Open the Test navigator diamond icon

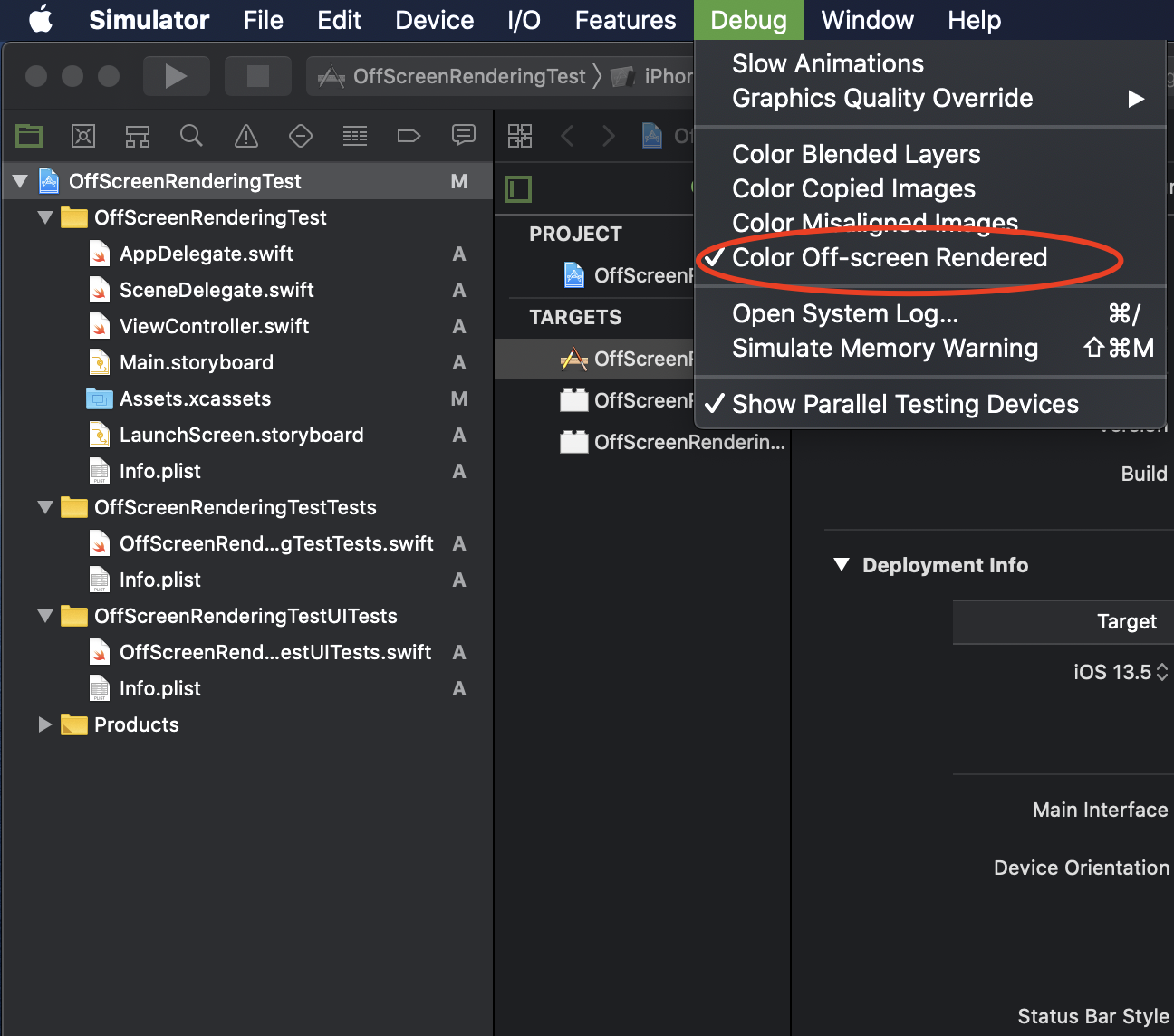coord(301,136)
